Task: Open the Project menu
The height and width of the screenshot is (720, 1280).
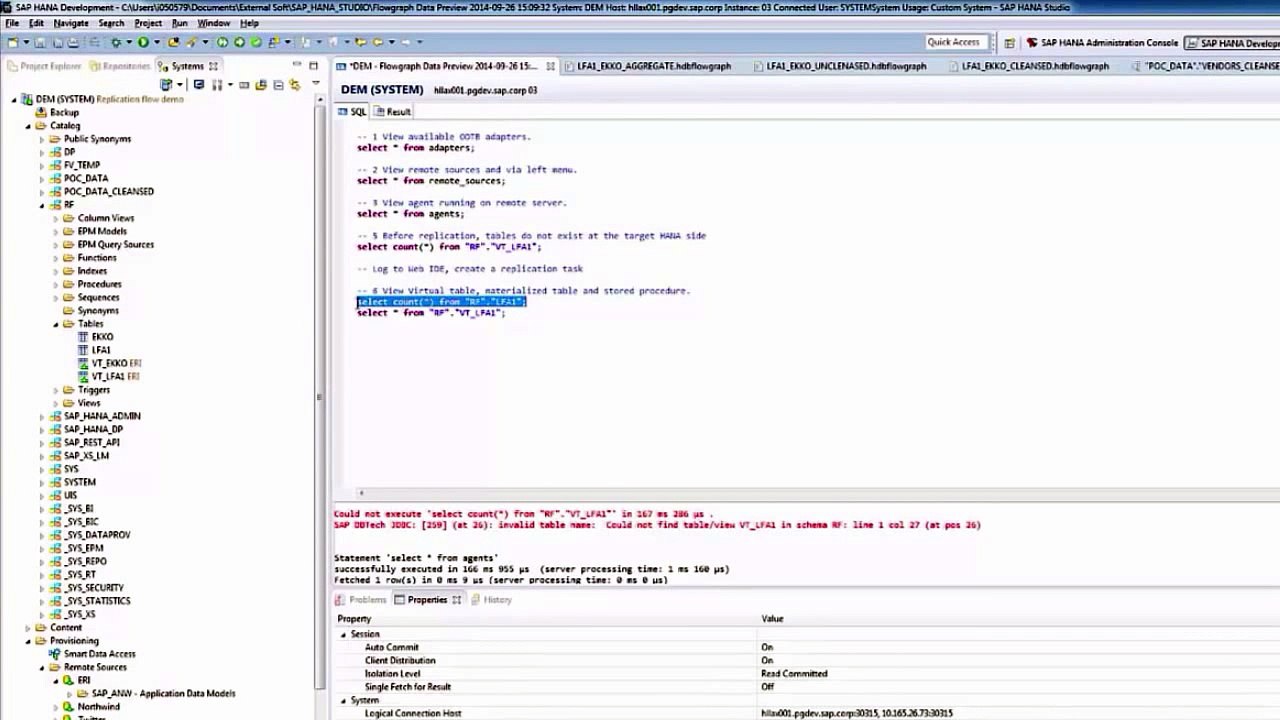Action: click(x=148, y=23)
